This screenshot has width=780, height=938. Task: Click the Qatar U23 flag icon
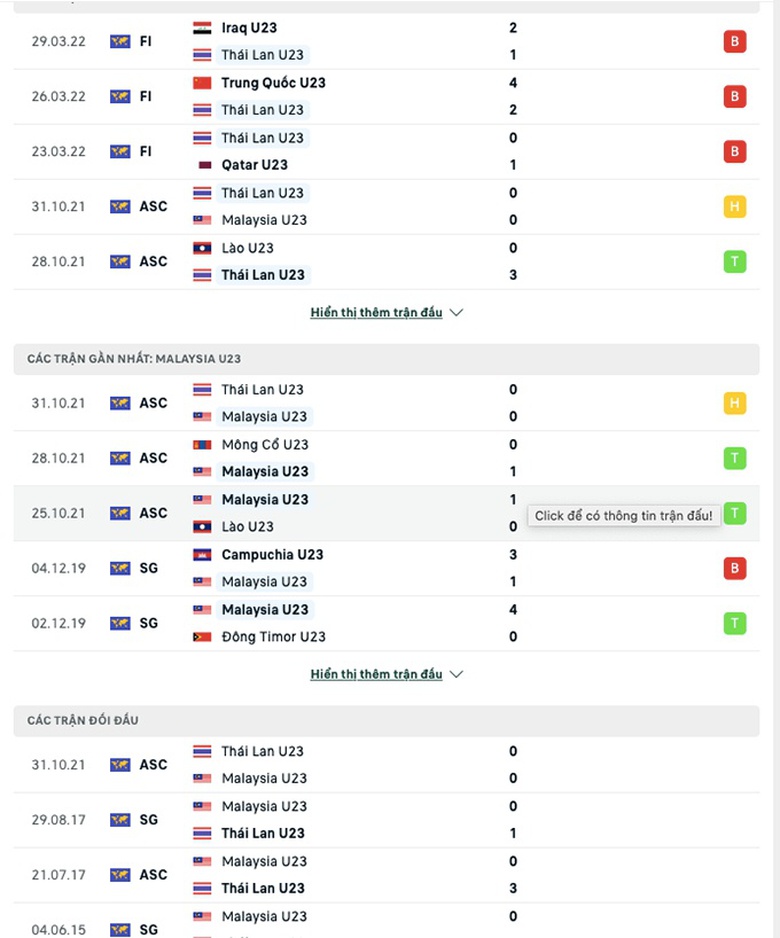coord(202,165)
